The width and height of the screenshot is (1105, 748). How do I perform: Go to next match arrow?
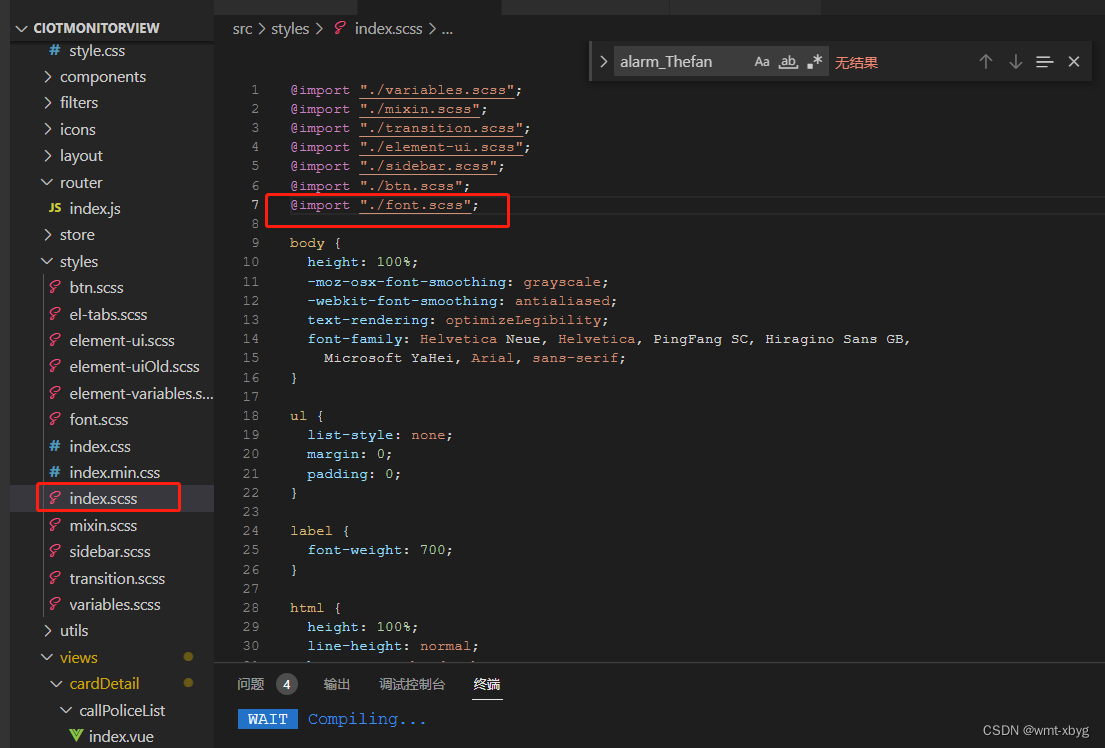1016,62
